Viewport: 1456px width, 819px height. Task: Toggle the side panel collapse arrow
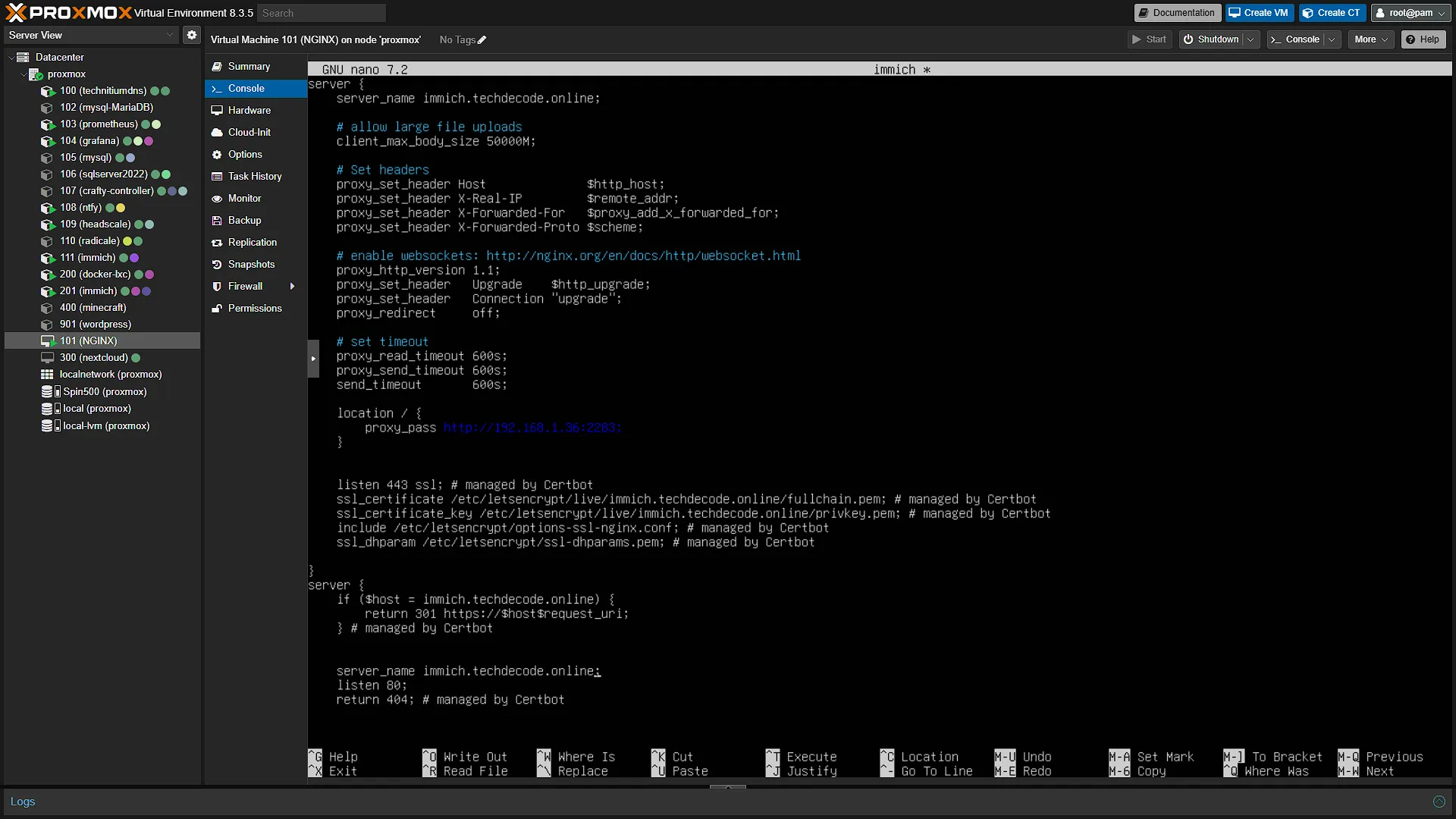click(313, 359)
